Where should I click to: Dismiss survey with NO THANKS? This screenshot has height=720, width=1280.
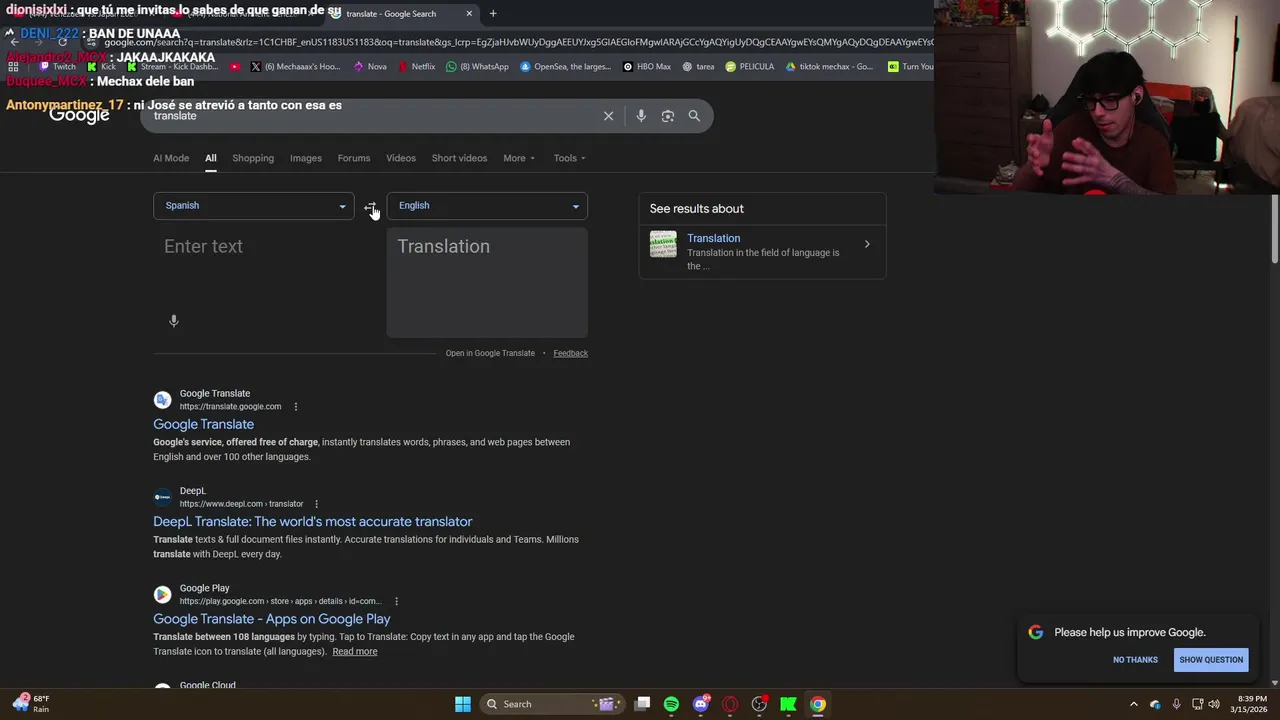point(1135,660)
